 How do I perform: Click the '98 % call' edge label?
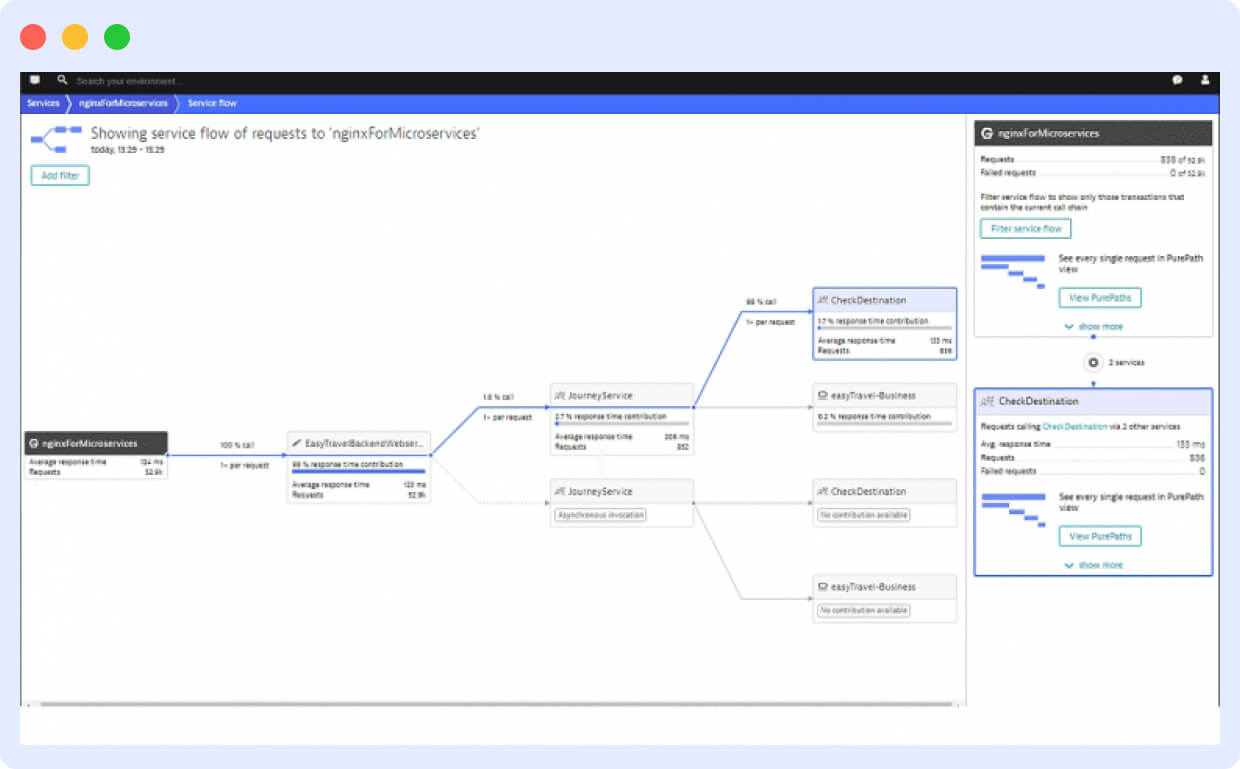click(761, 301)
